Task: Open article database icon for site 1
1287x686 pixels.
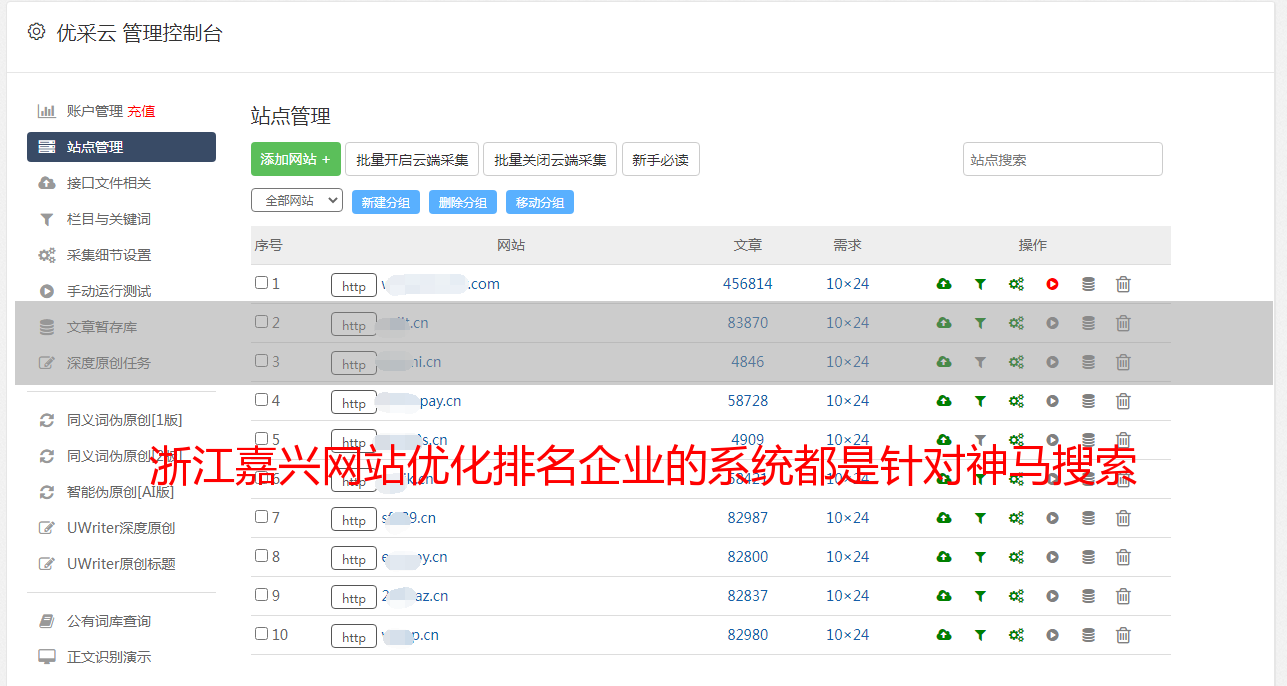Action: point(1088,284)
